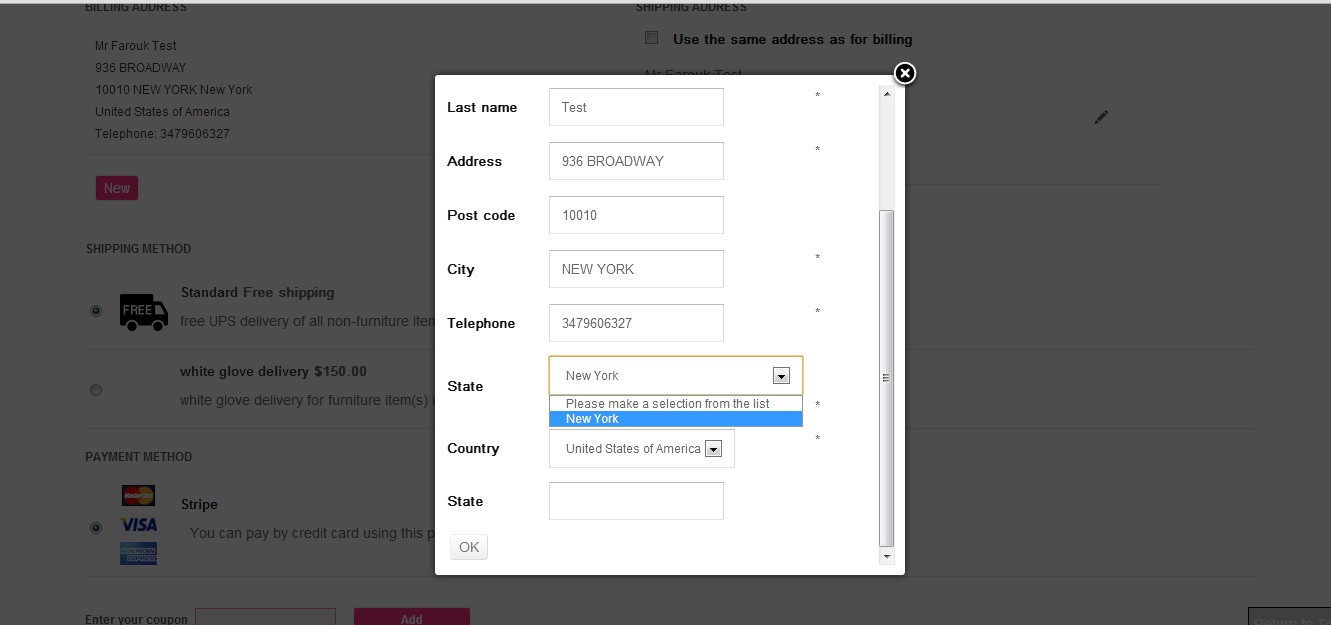Image resolution: width=1331 pixels, height=625 pixels.
Task: Click the VISA card logo
Action: click(x=138, y=525)
